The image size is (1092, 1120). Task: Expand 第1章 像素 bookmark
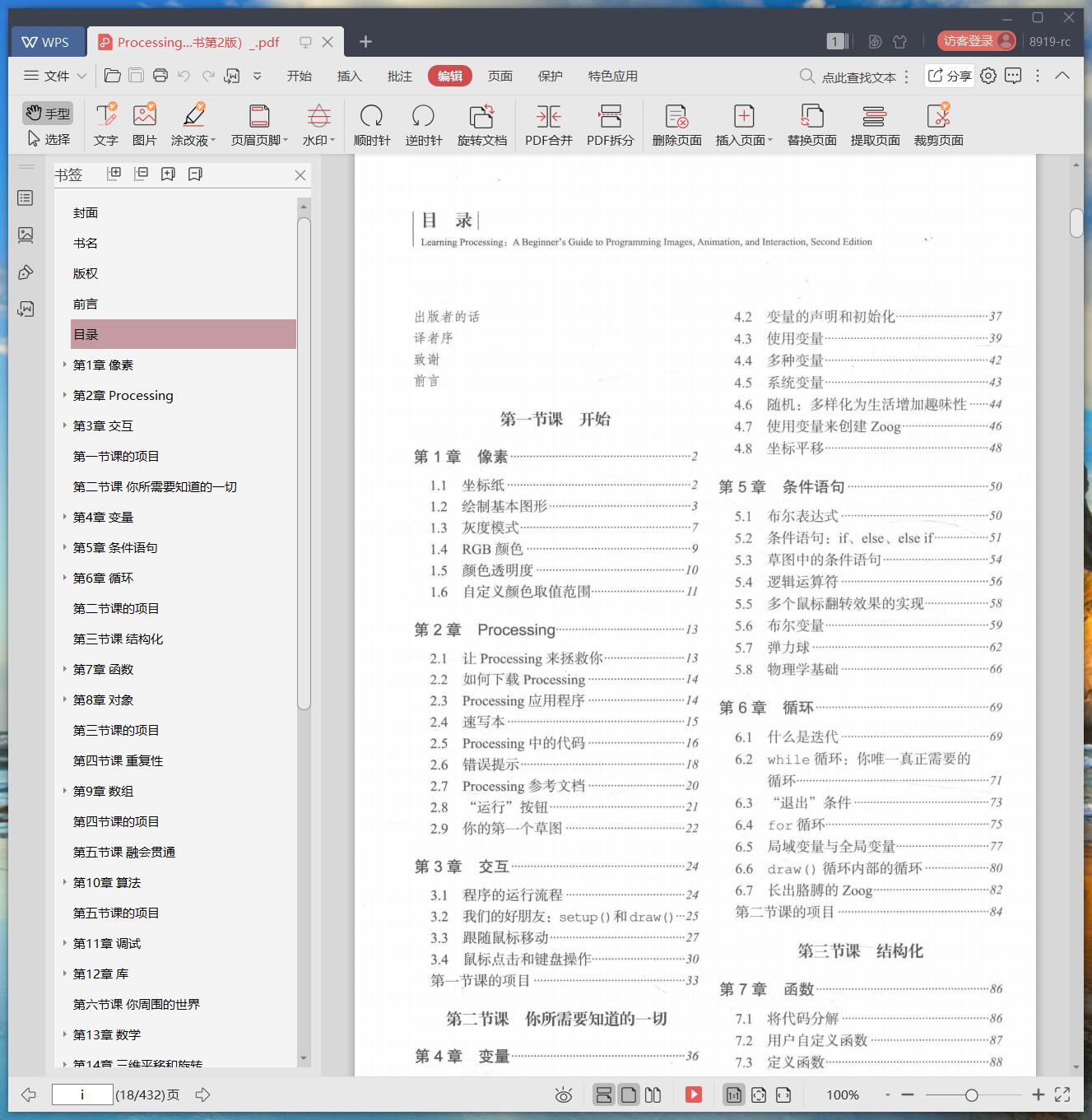tap(65, 364)
